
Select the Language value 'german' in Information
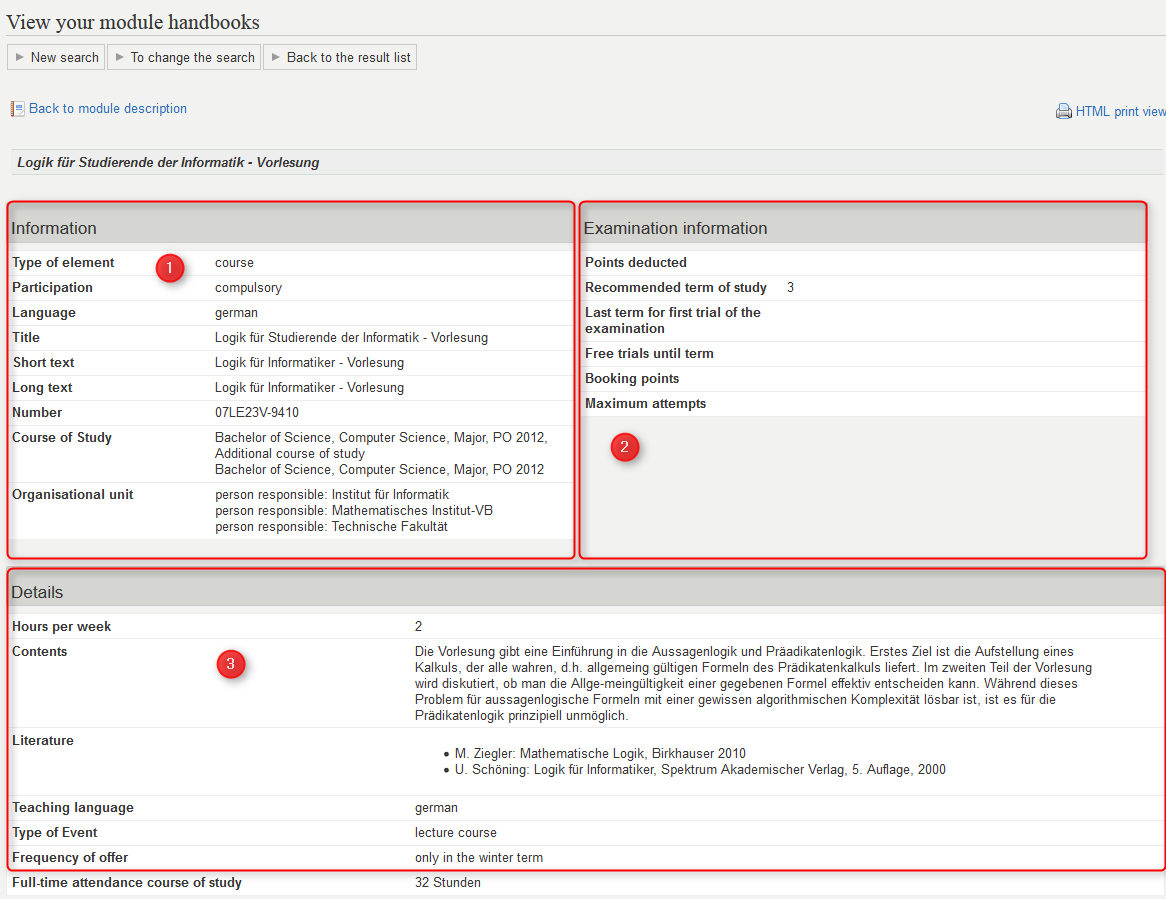tap(236, 313)
